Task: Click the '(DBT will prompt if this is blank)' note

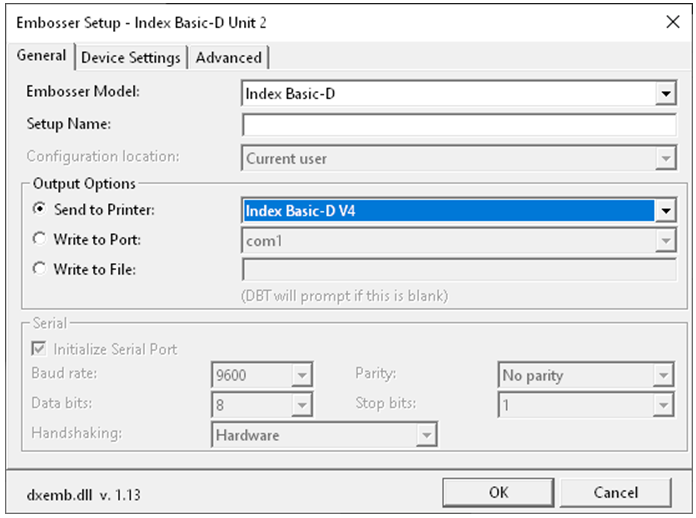Action: tap(344, 296)
